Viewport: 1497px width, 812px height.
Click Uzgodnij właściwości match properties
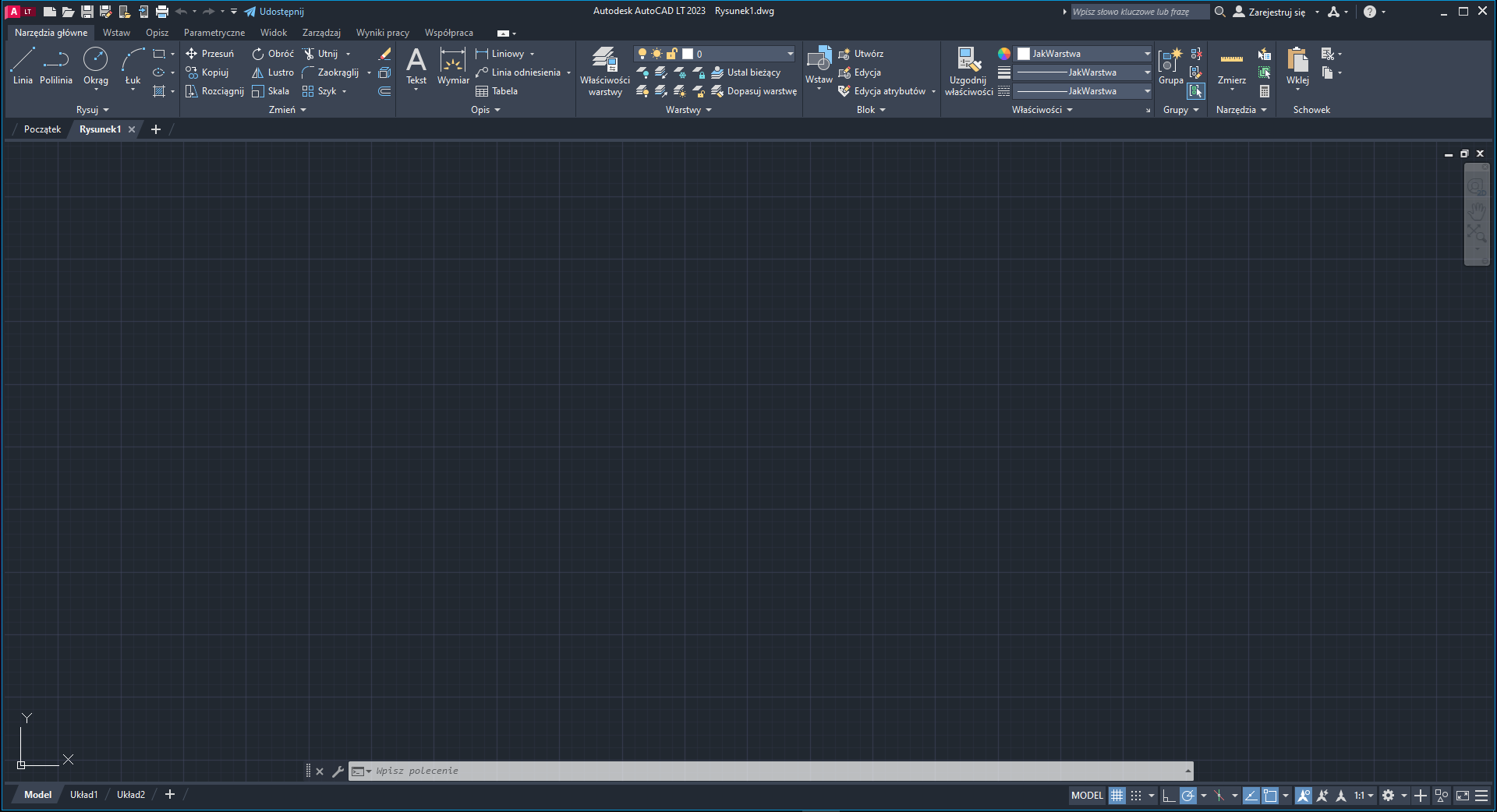coord(968,71)
